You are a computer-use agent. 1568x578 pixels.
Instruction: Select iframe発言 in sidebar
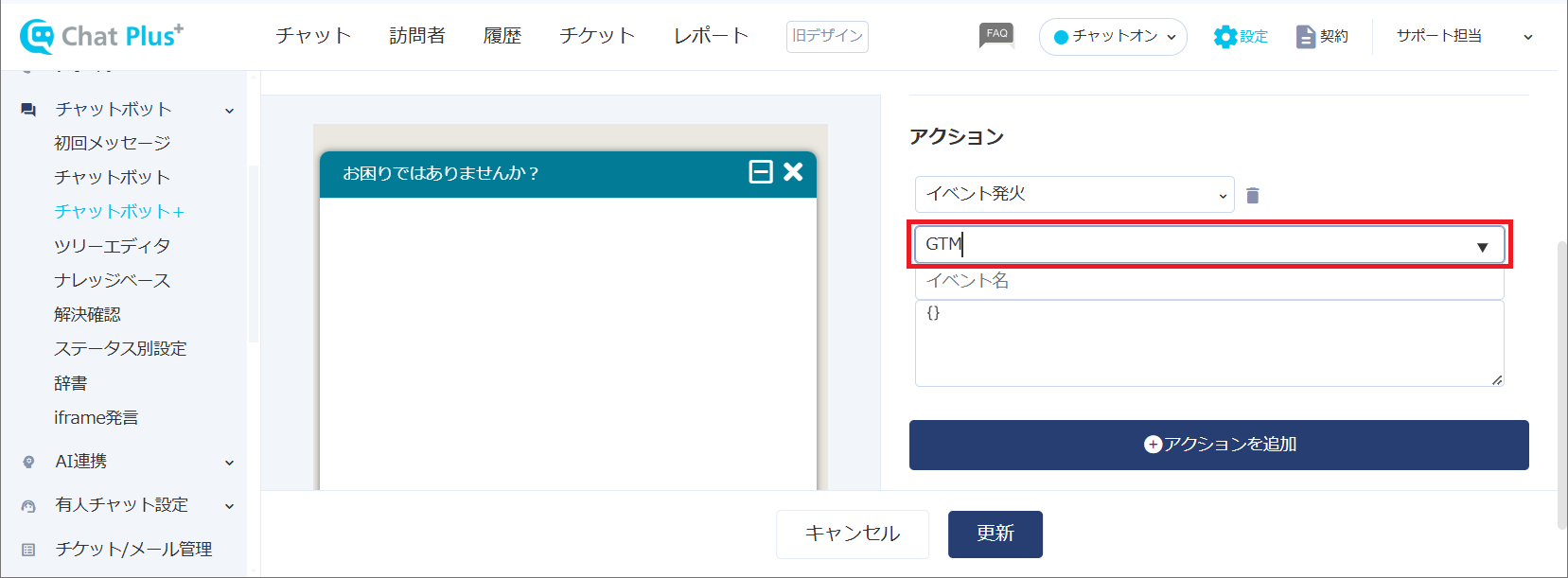click(96, 417)
